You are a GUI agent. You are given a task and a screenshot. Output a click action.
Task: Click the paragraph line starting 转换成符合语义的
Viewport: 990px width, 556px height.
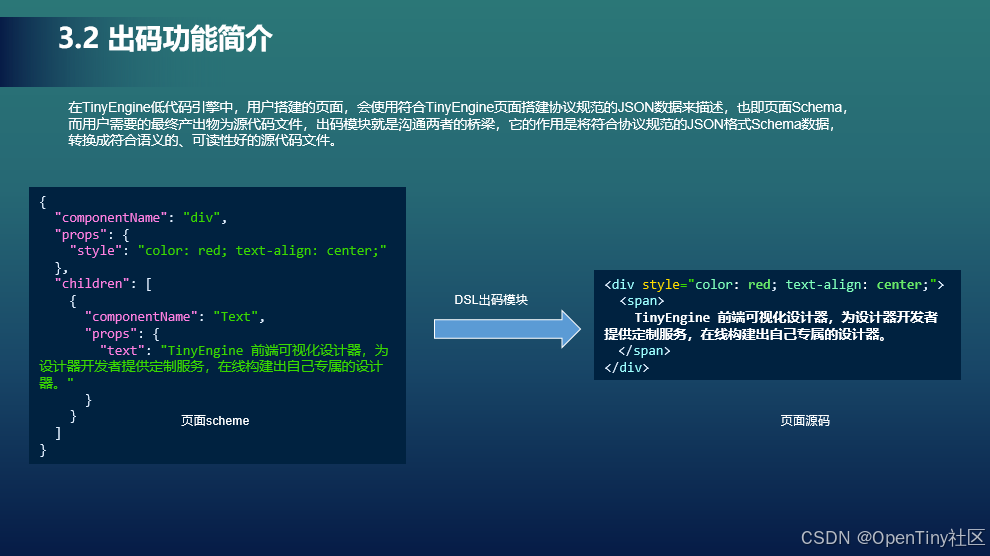(204, 141)
